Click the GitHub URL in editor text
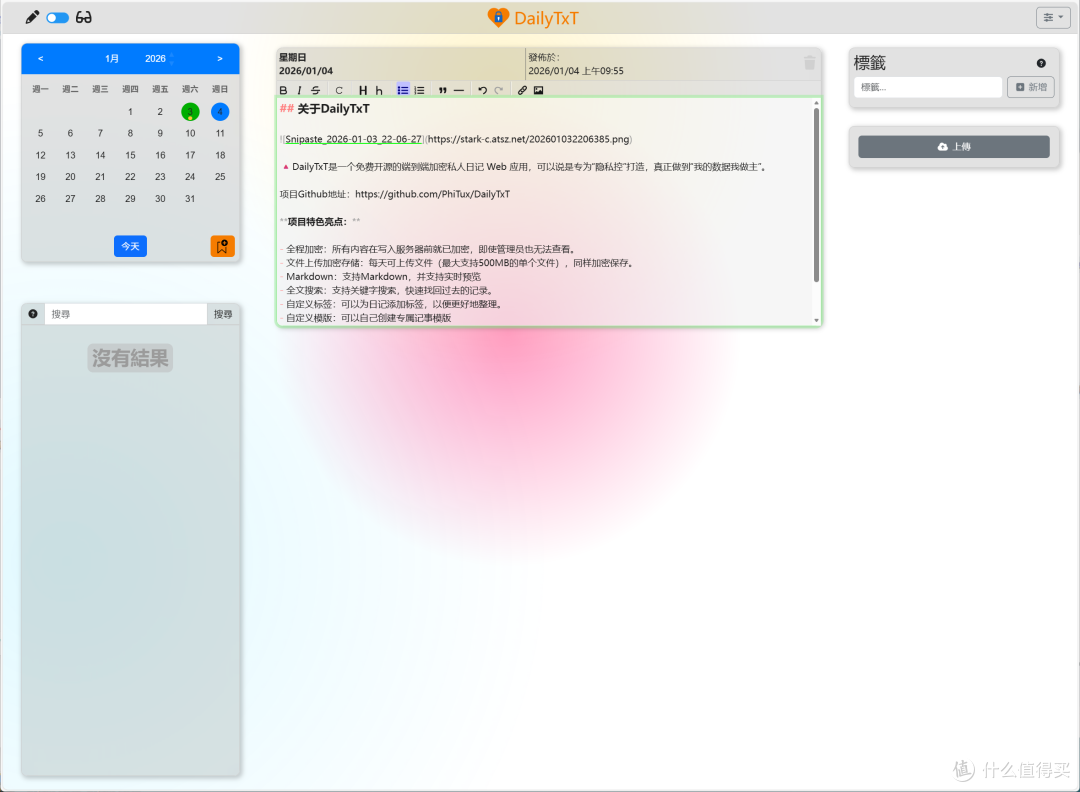This screenshot has height=792, width=1080. (433, 194)
